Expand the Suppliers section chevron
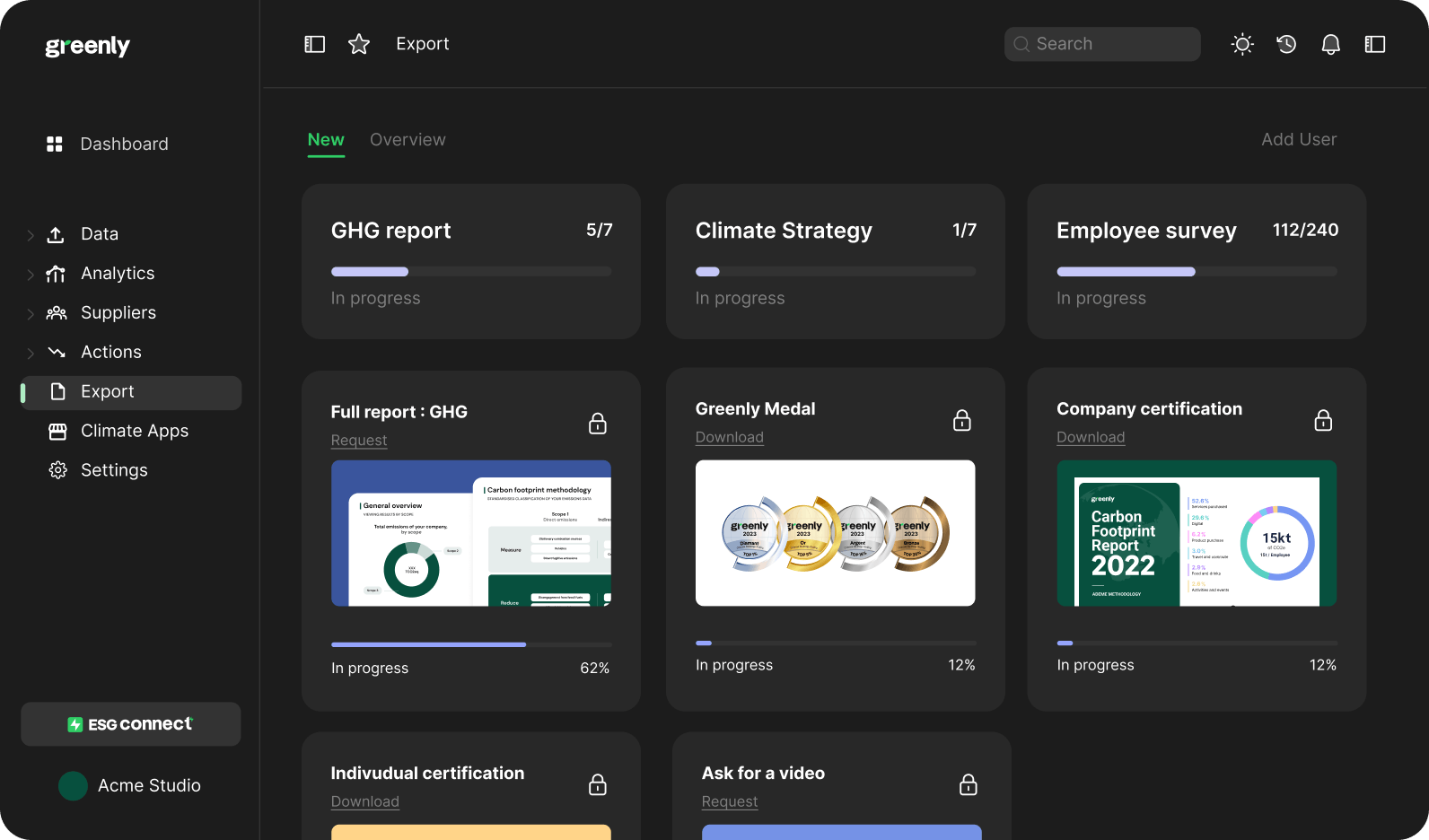 tap(31, 314)
